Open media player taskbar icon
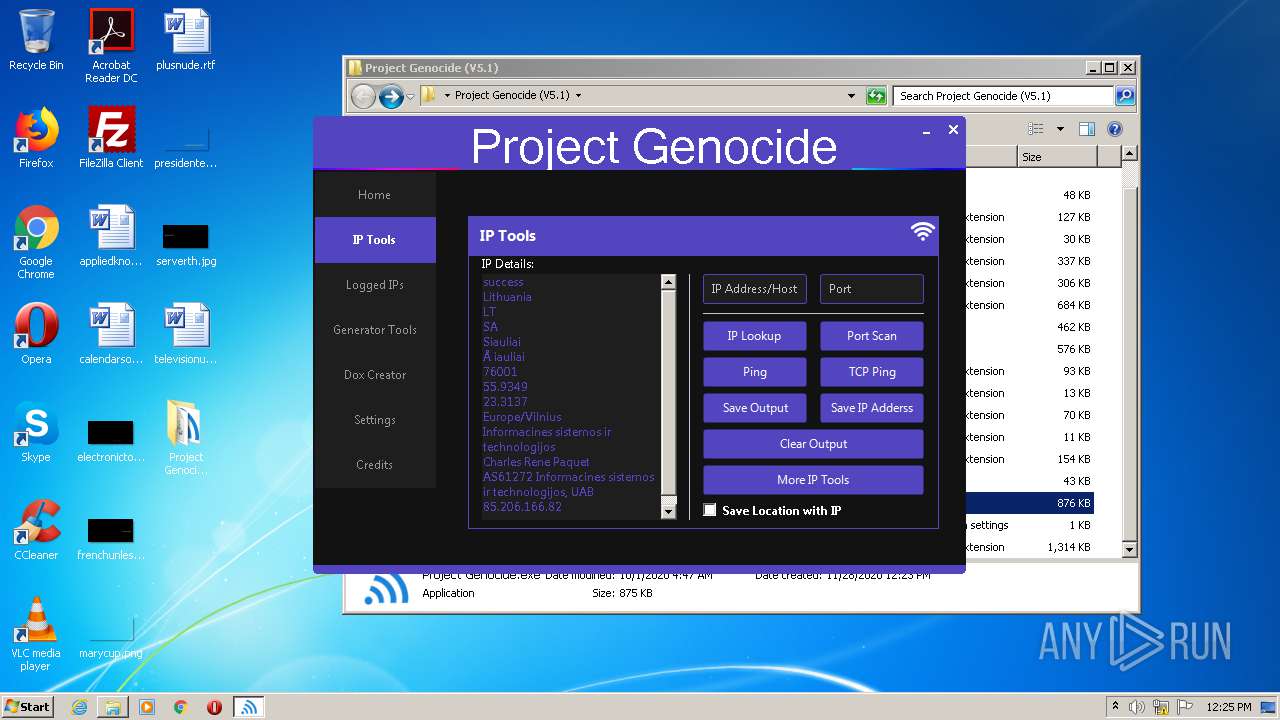Screen dimensions: 1280x720 (147, 707)
